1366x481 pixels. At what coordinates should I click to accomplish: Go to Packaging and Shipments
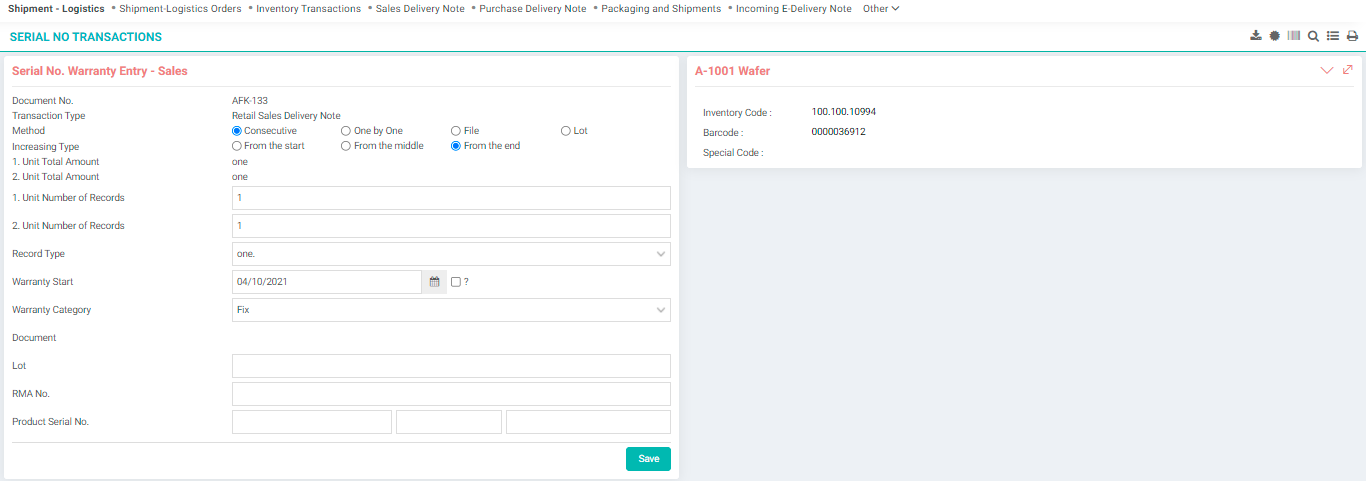coord(661,8)
